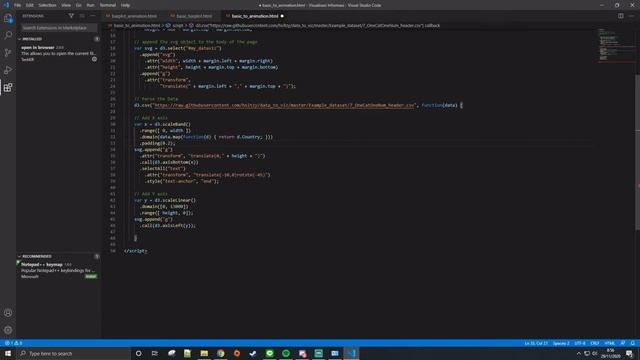Open Windows action center notifications
Viewport: 640px width, 360px height.
pyautogui.click(x=629, y=353)
